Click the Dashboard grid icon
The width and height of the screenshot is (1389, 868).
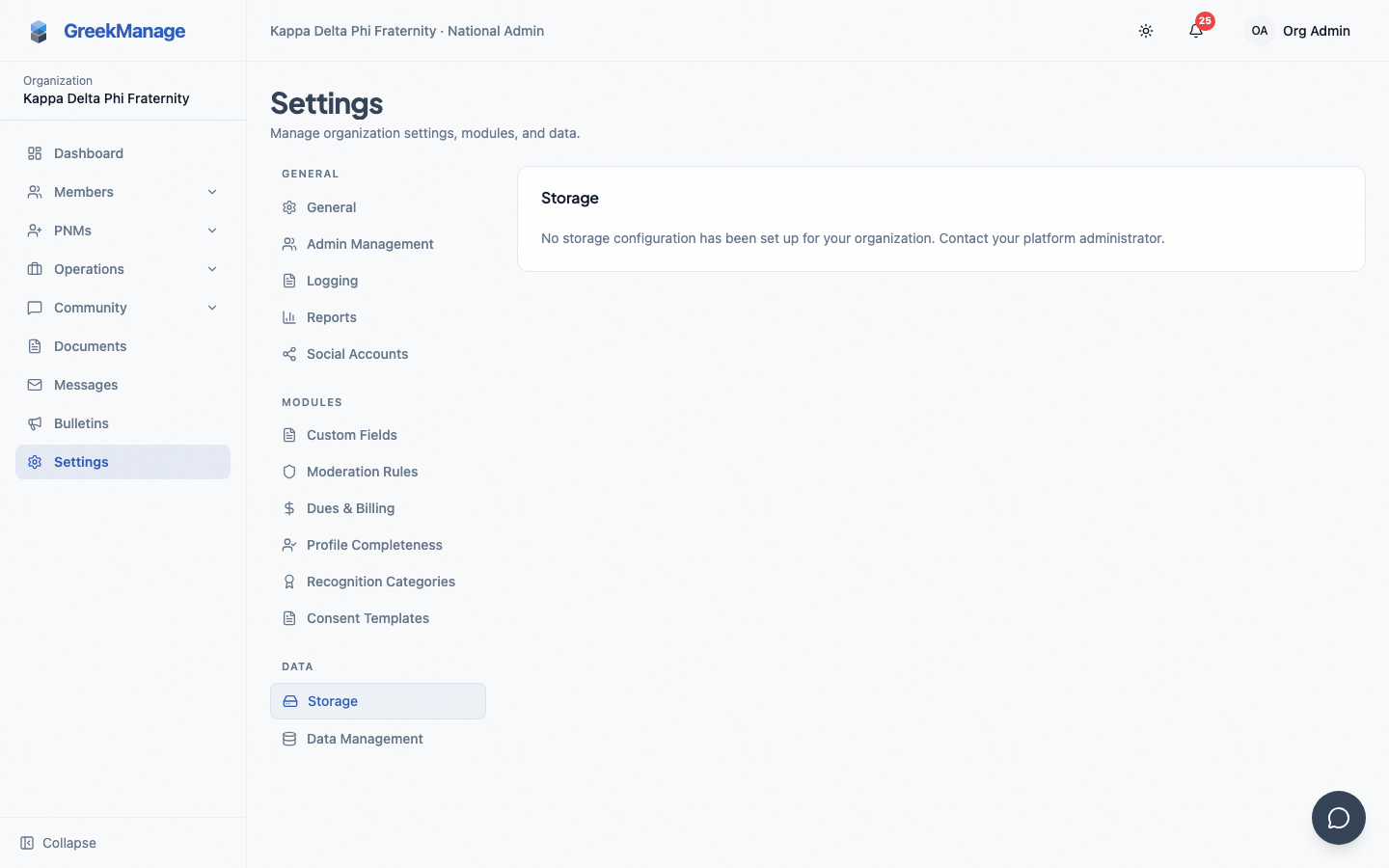(x=35, y=153)
